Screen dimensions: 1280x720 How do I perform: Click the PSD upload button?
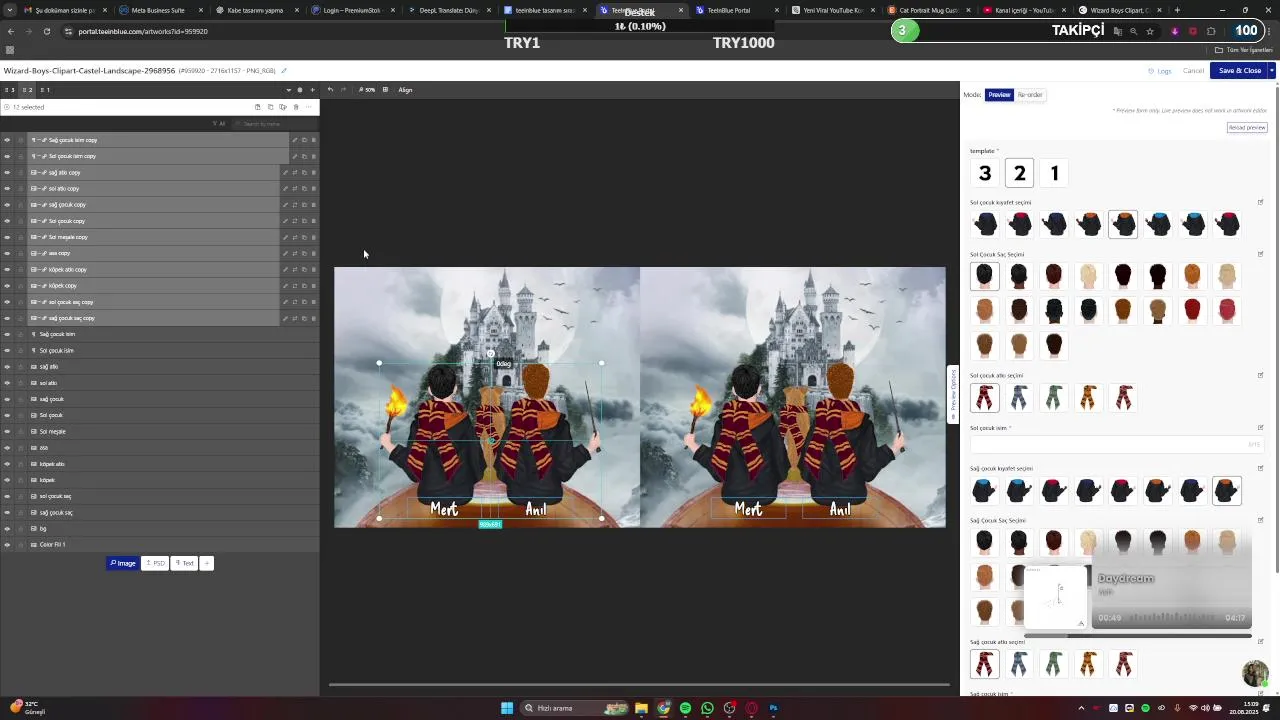click(154, 563)
